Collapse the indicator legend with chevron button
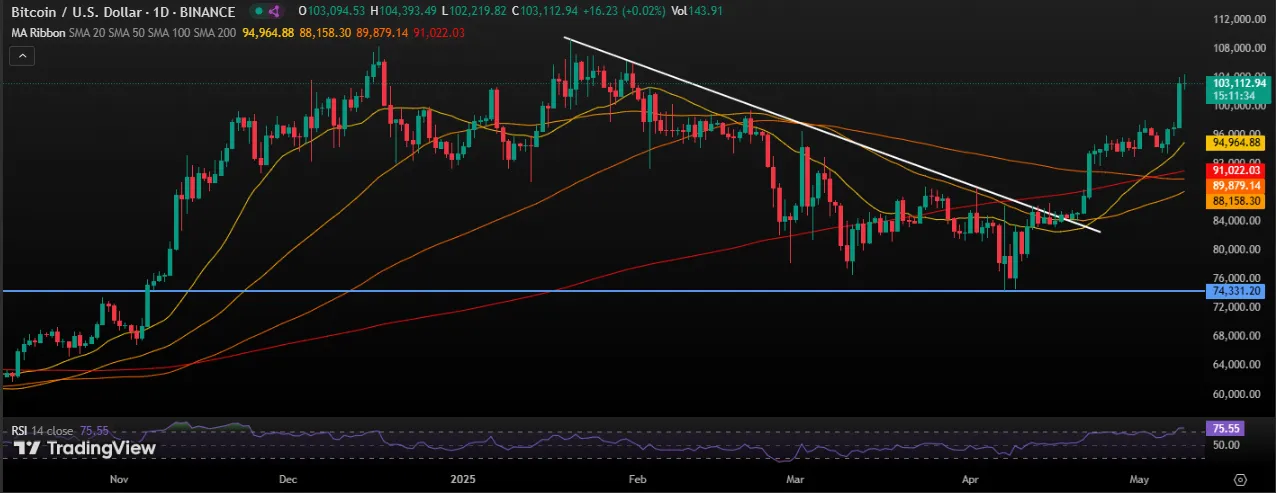This screenshot has height=493, width=1276. (20, 56)
